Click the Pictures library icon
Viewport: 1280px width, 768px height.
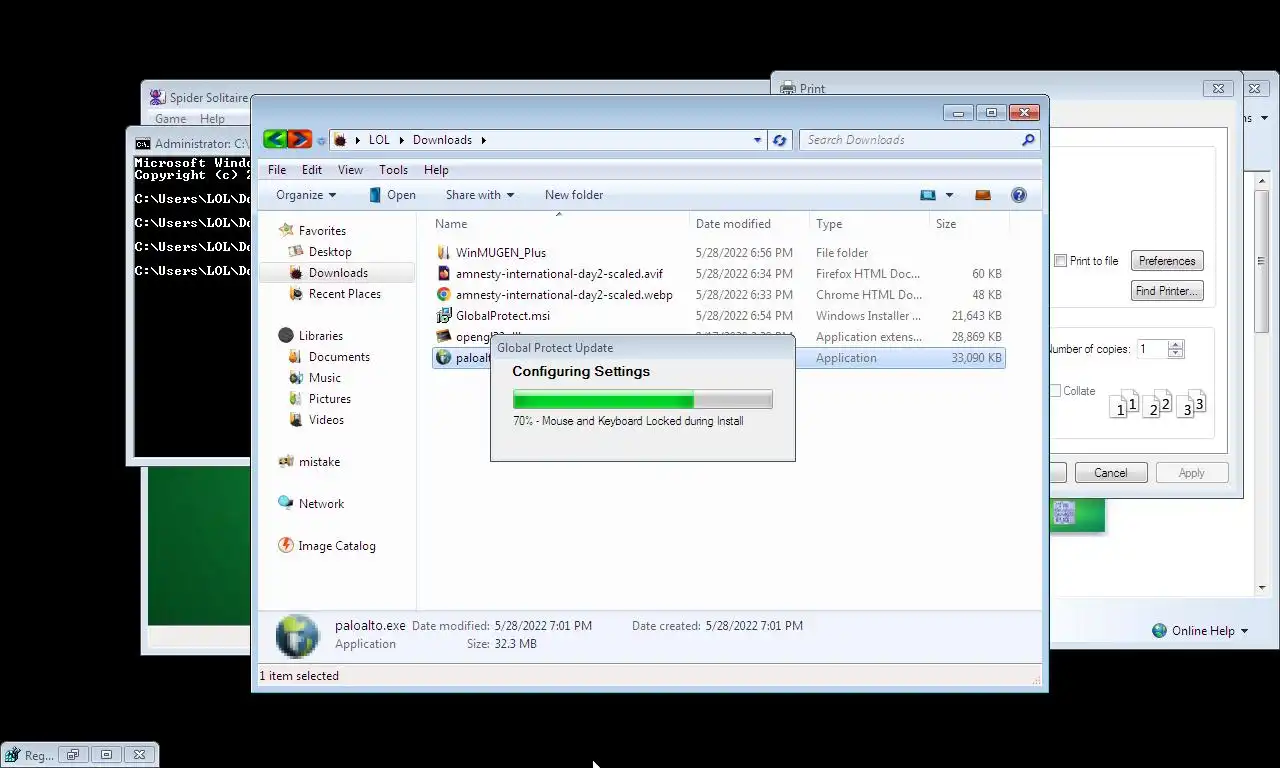296,399
